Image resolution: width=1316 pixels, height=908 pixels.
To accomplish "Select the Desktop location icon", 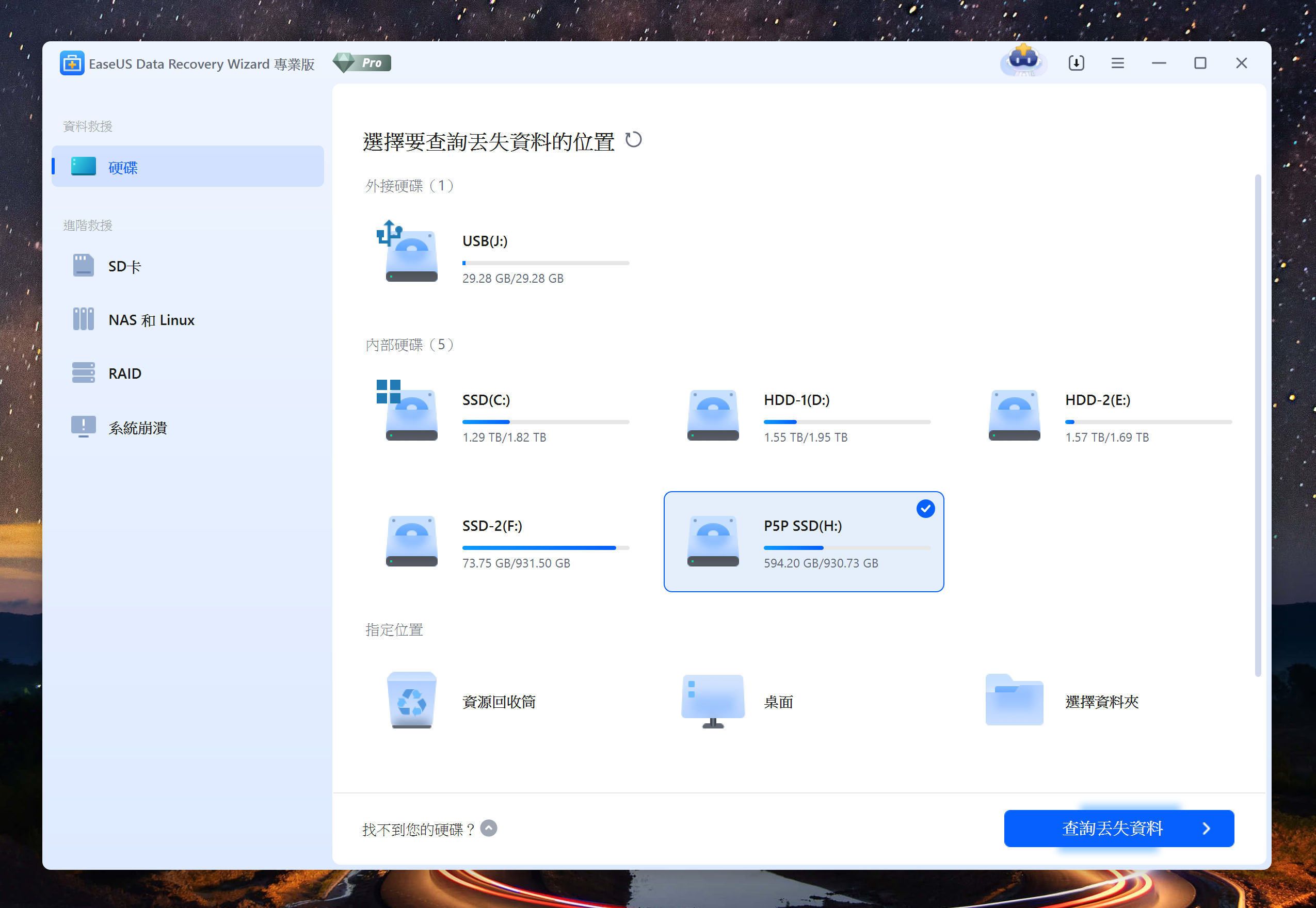I will (x=713, y=700).
